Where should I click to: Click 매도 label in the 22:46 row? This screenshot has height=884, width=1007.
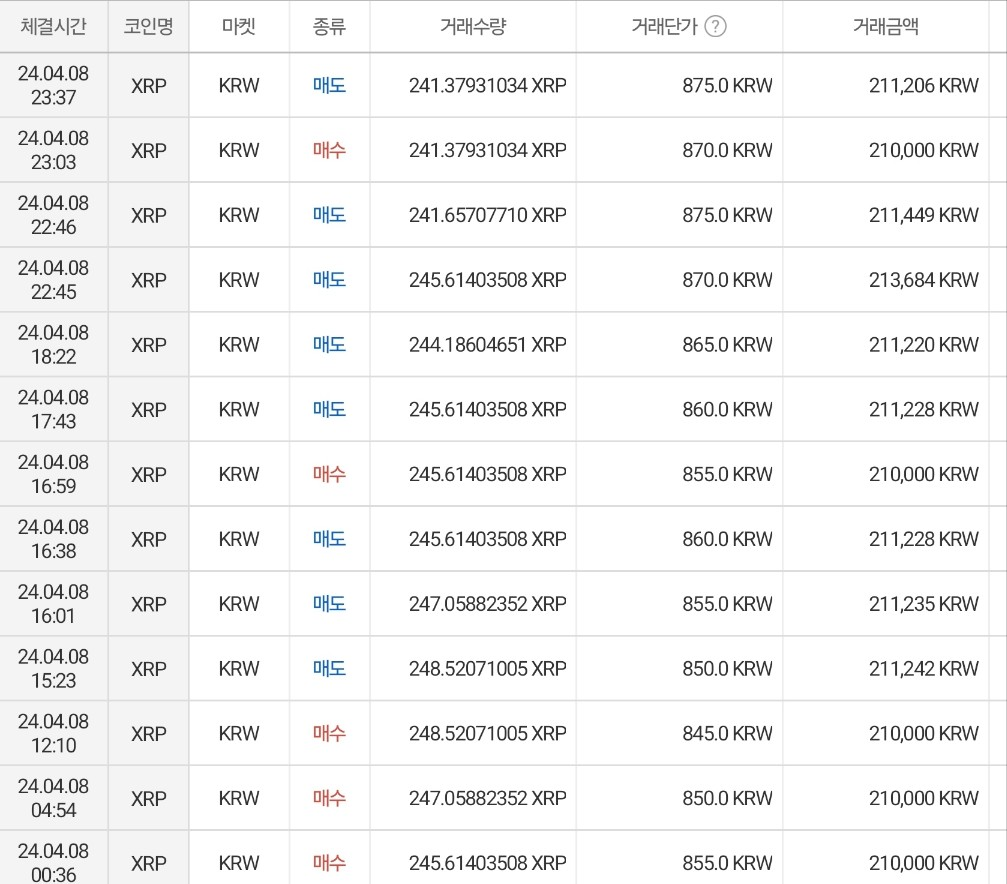329,215
